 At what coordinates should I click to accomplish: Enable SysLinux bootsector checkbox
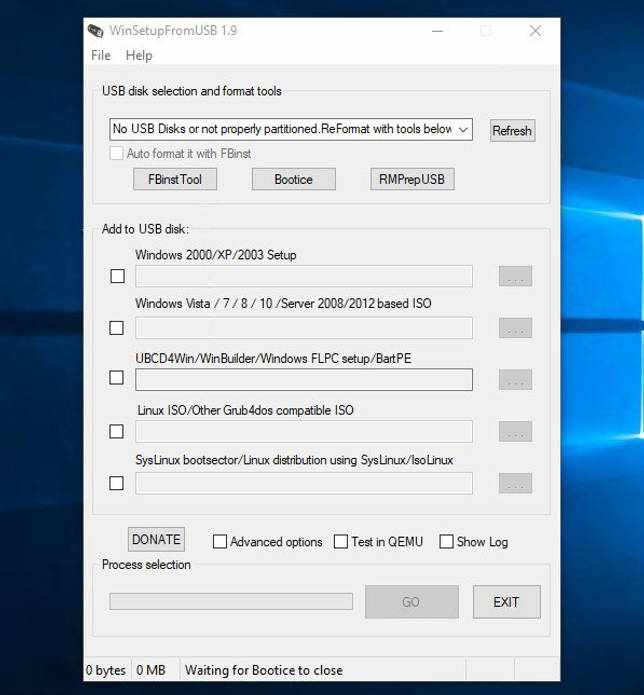pyautogui.click(x=117, y=483)
